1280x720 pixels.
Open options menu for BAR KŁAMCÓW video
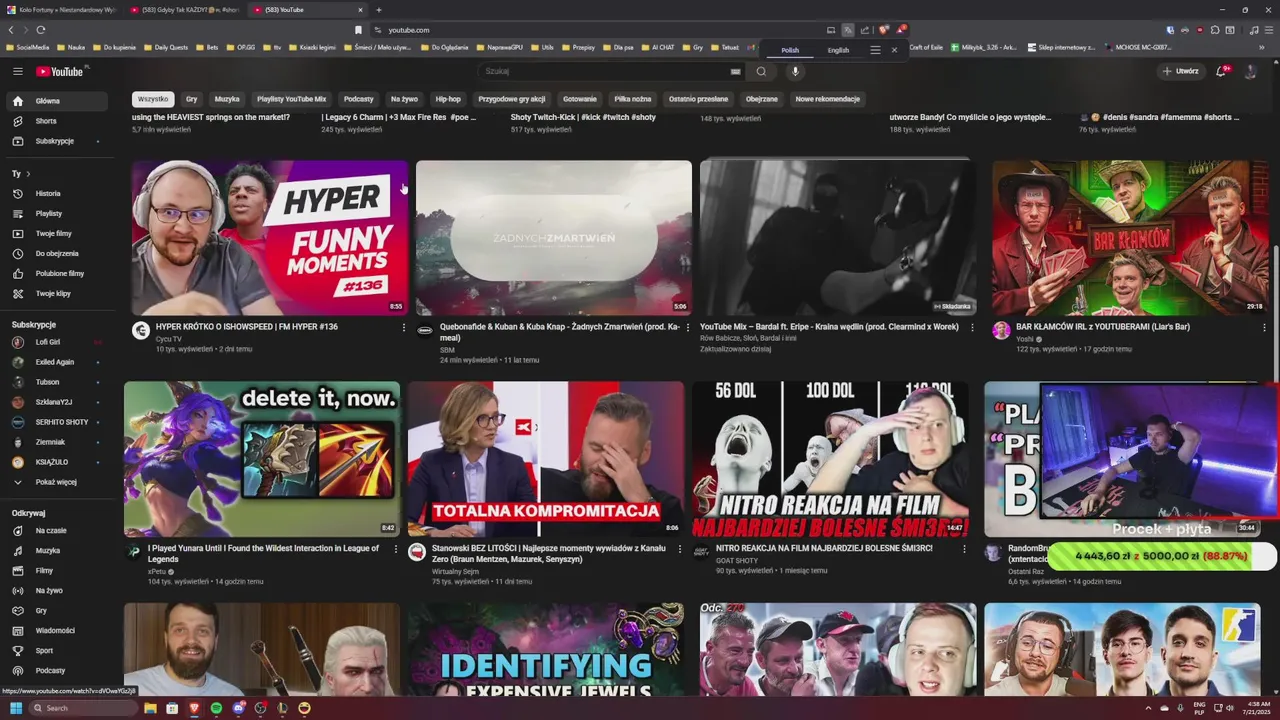[x=1264, y=327]
